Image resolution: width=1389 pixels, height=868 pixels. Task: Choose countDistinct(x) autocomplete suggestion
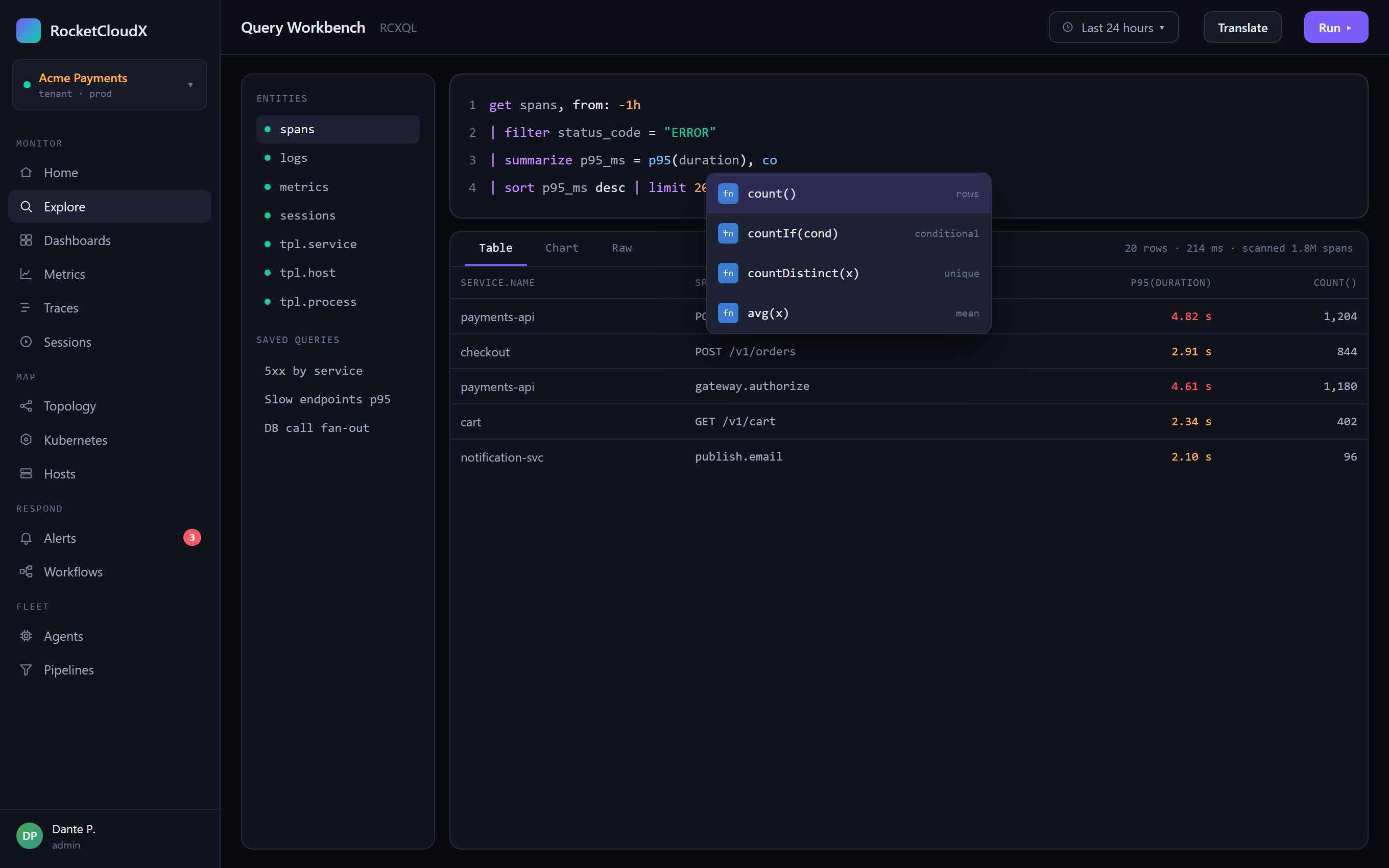tap(848, 273)
